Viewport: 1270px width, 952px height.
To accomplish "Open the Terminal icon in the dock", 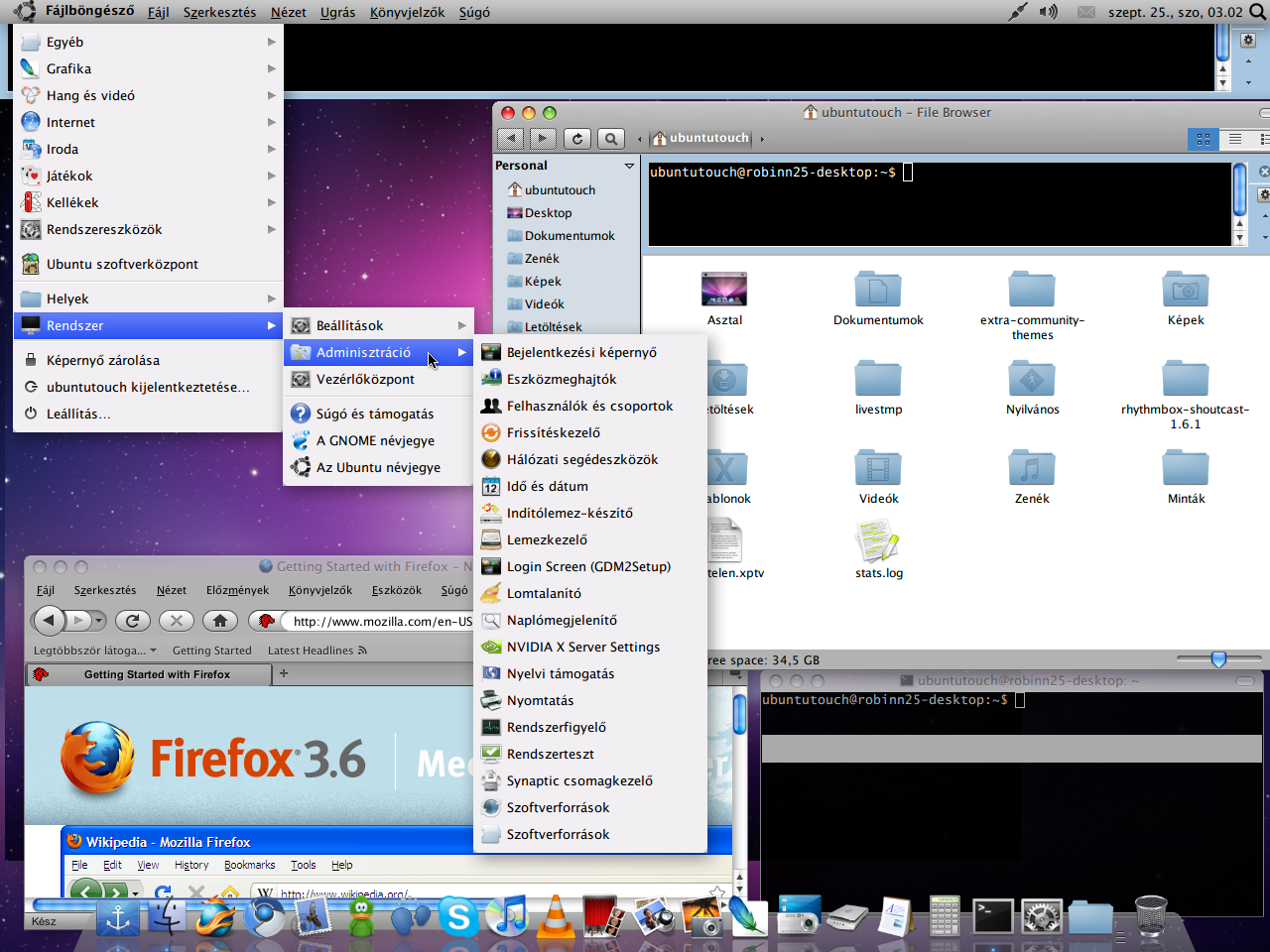I will pos(992,917).
